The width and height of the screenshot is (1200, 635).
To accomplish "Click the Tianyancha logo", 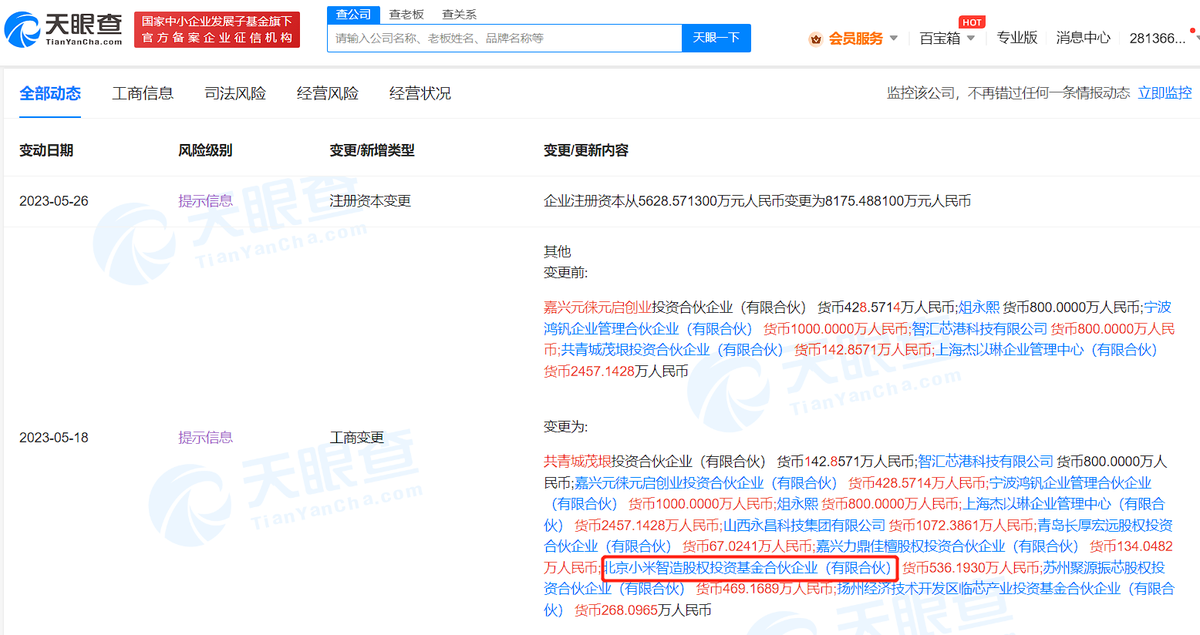I will click(x=64, y=28).
